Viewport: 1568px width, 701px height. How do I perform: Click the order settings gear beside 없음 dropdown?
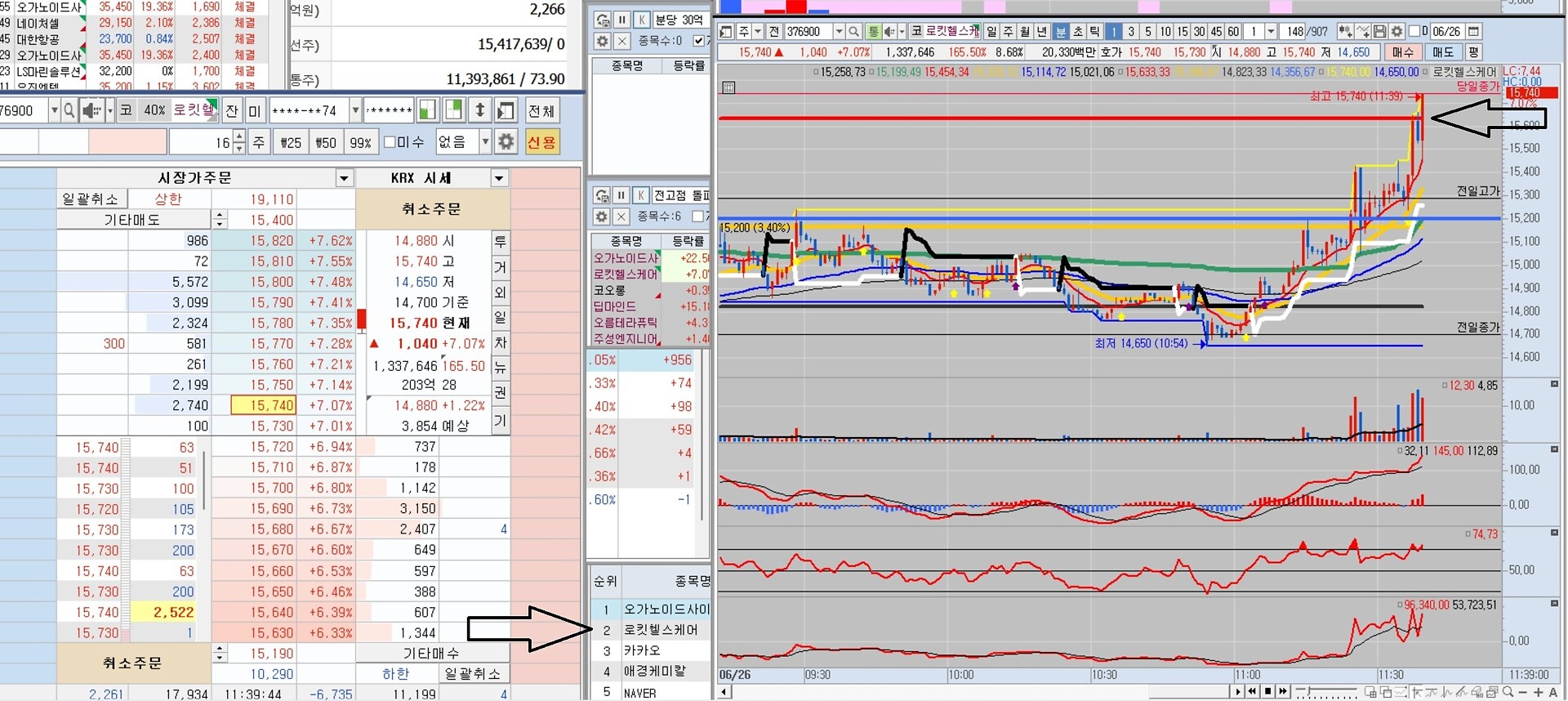506,142
